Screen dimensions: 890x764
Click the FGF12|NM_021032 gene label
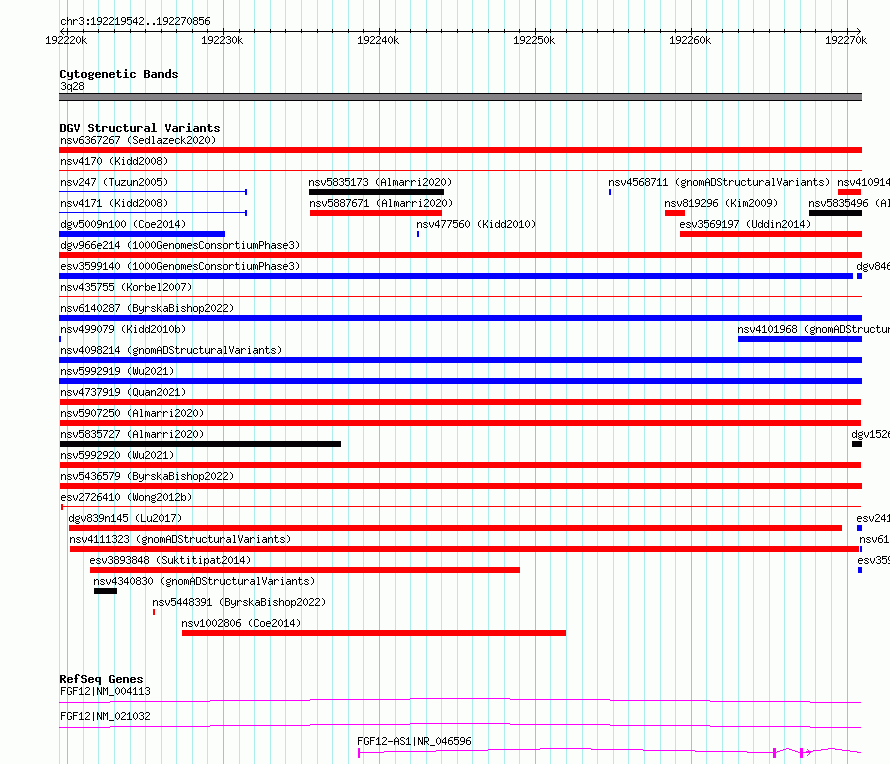pos(106,716)
